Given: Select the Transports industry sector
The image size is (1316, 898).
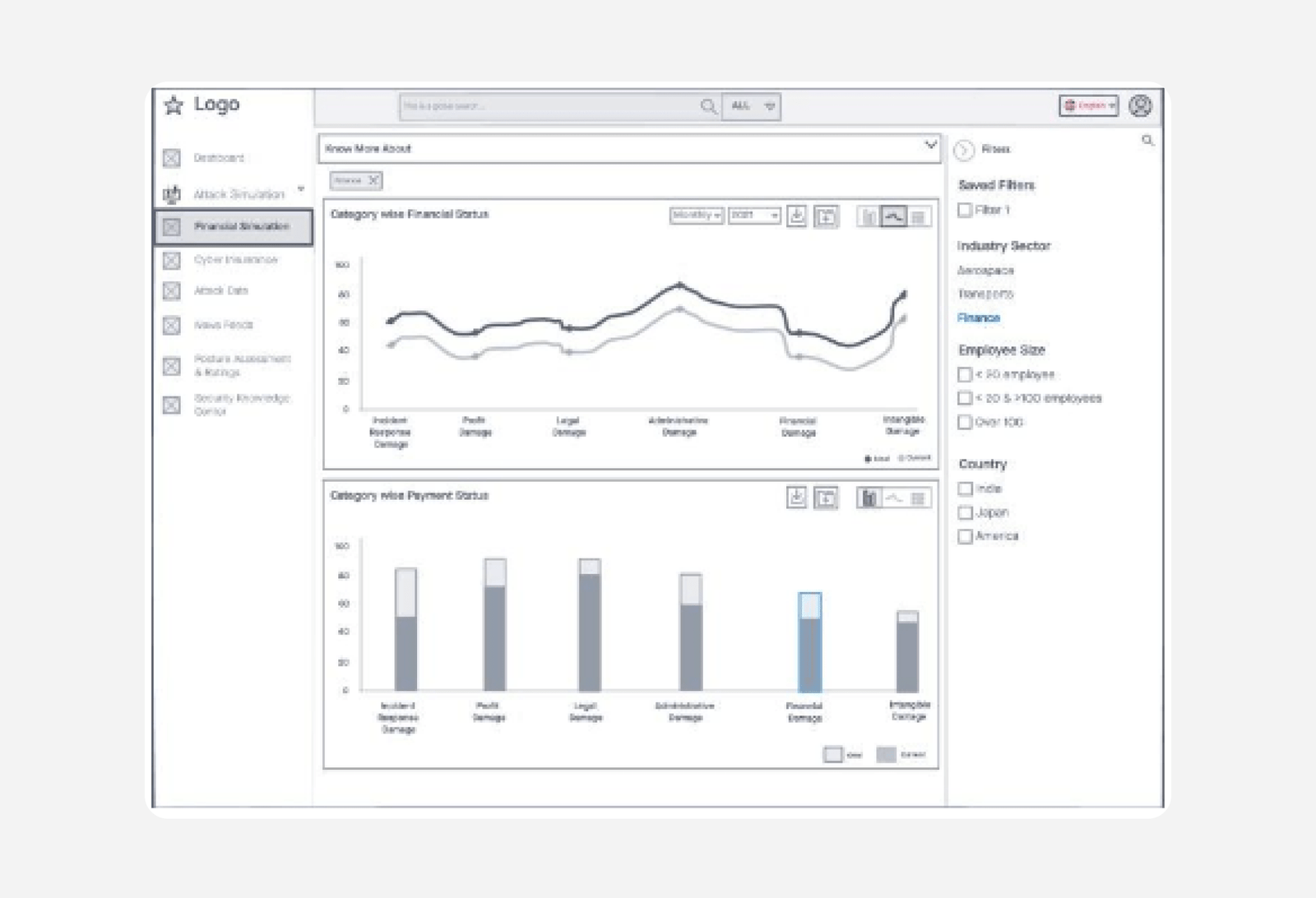Looking at the screenshot, I should click(x=985, y=294).
